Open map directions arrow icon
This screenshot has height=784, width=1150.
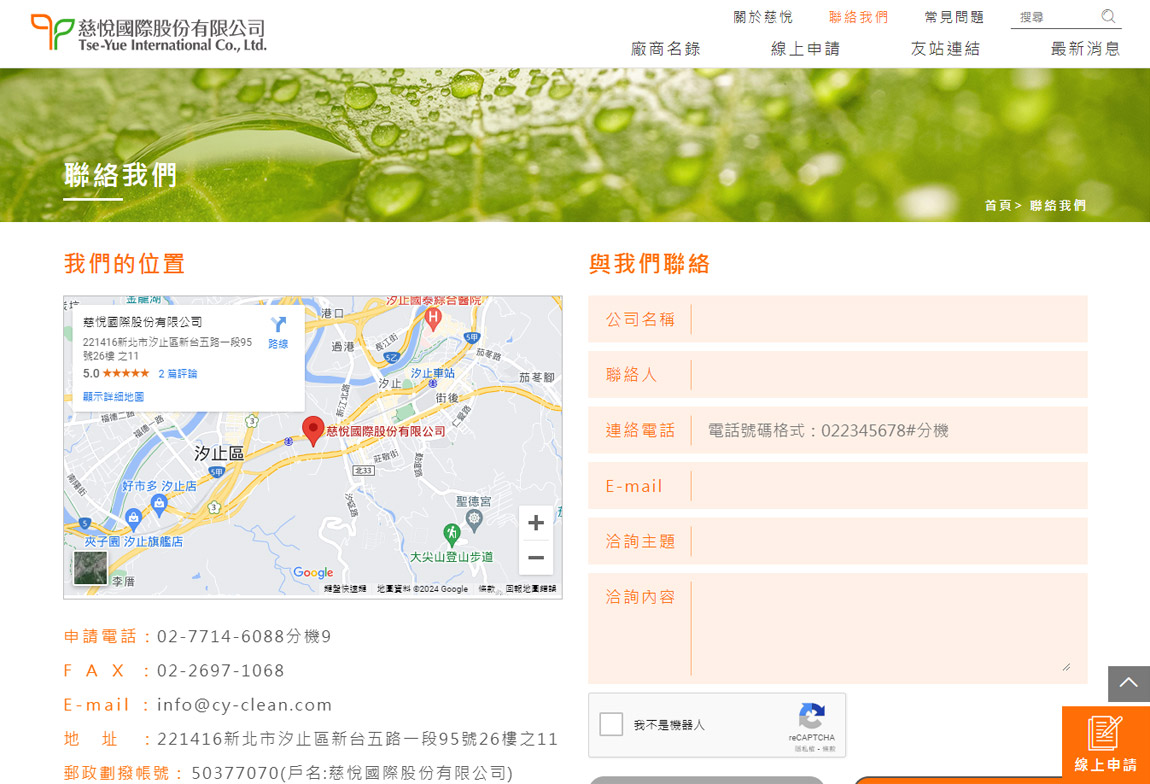[278, 325]
